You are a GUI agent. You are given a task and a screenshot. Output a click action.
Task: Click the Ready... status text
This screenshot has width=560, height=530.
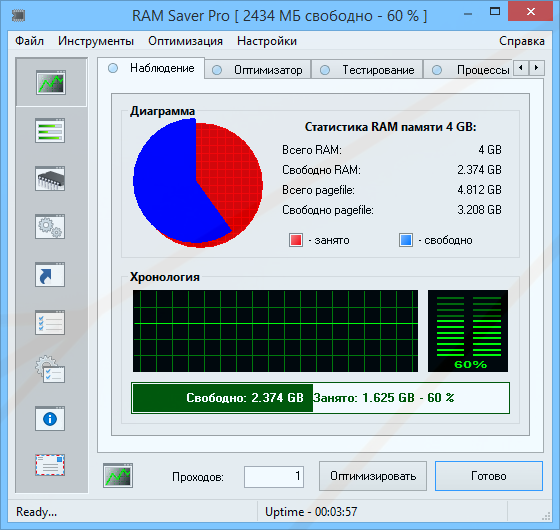36,512
